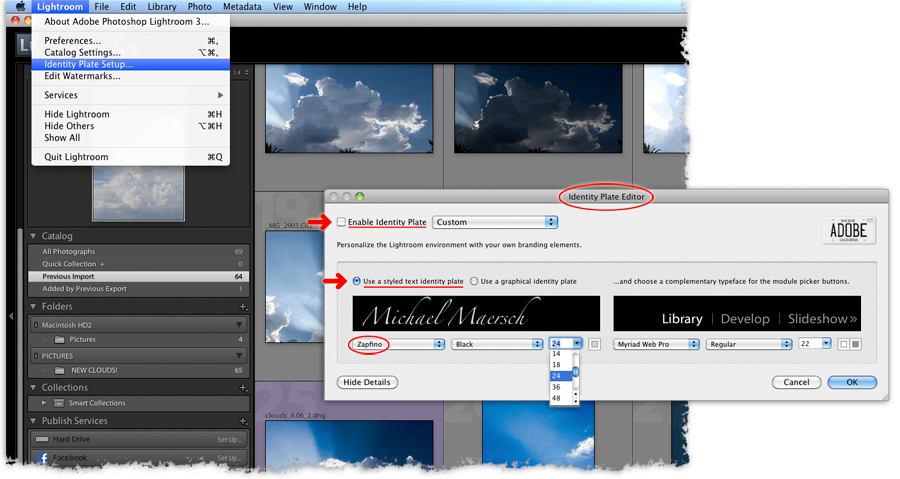Open the Library menu
The width and height of the screenshot is (900, 479).
tap(162, 7)
